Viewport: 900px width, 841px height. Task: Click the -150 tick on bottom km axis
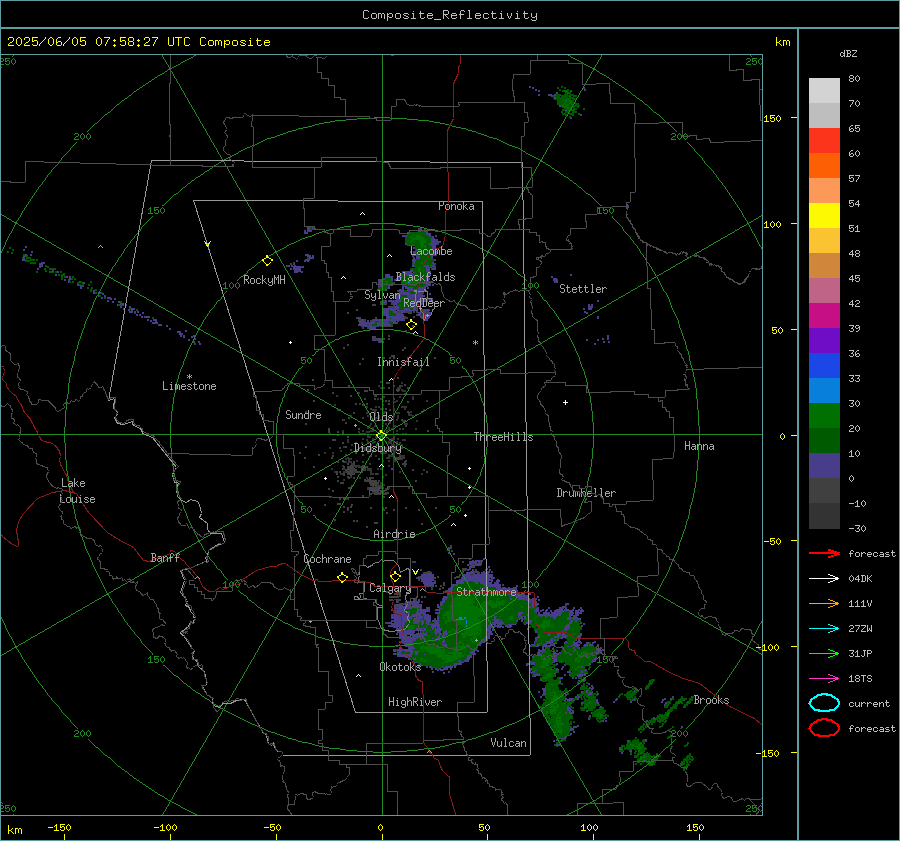point(59,827)
